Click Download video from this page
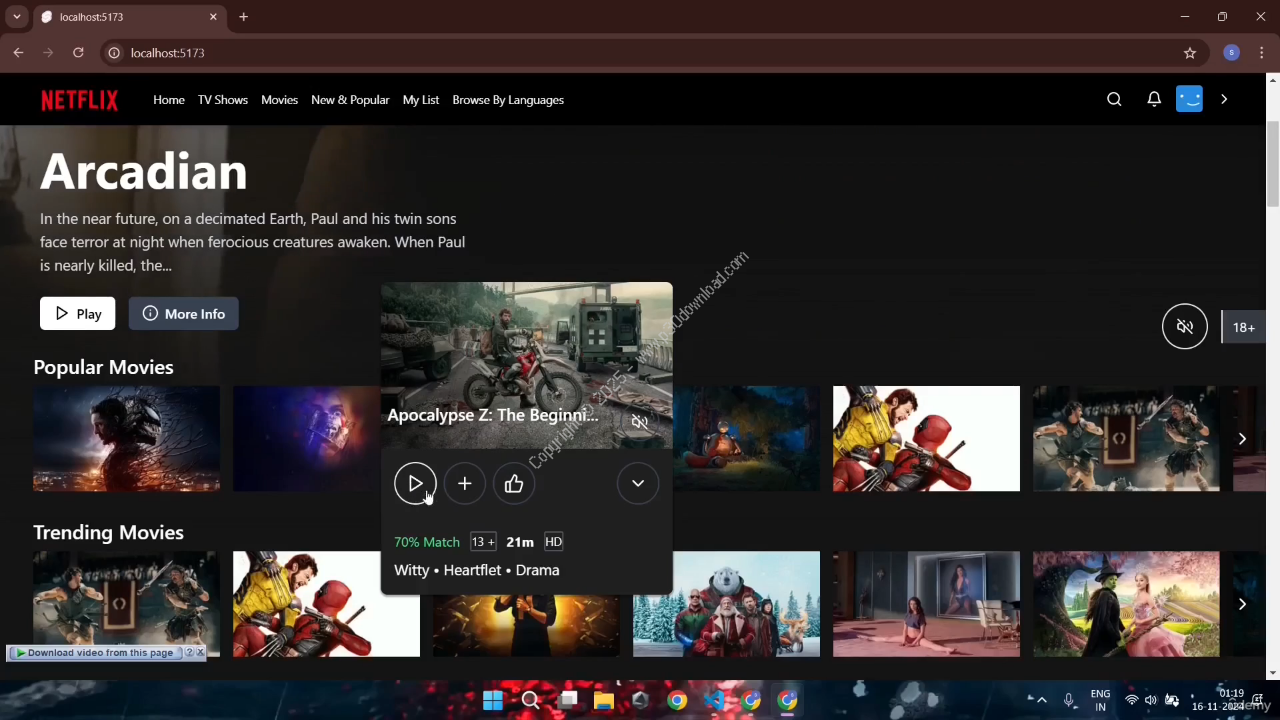This screenshot has width=1280, height=720. click(x=94, y=652)
